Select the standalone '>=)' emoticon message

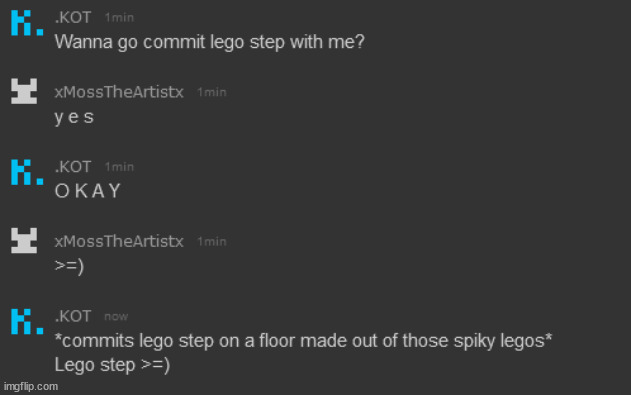[69, 266]
